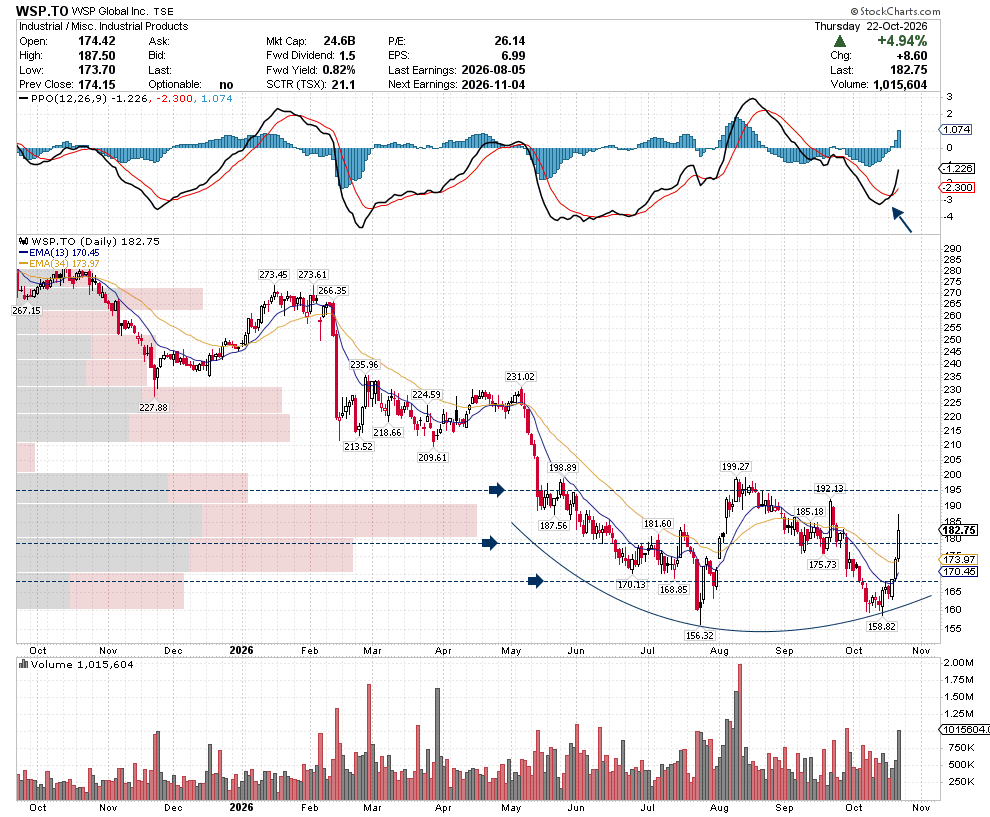This screenshot has height=817, width=990.
Task: Click the EPS value 6.99
Action: click(x=513, y=56)
